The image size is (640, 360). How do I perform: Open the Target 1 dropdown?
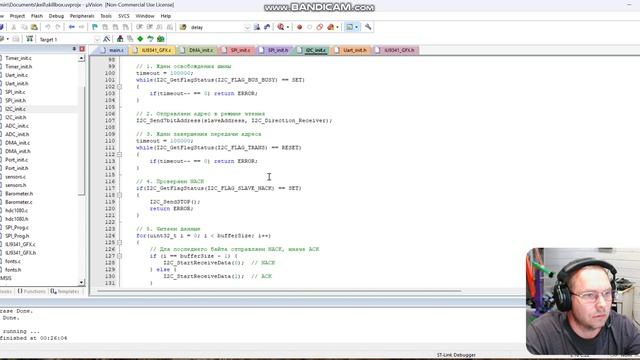coord(97,40)
